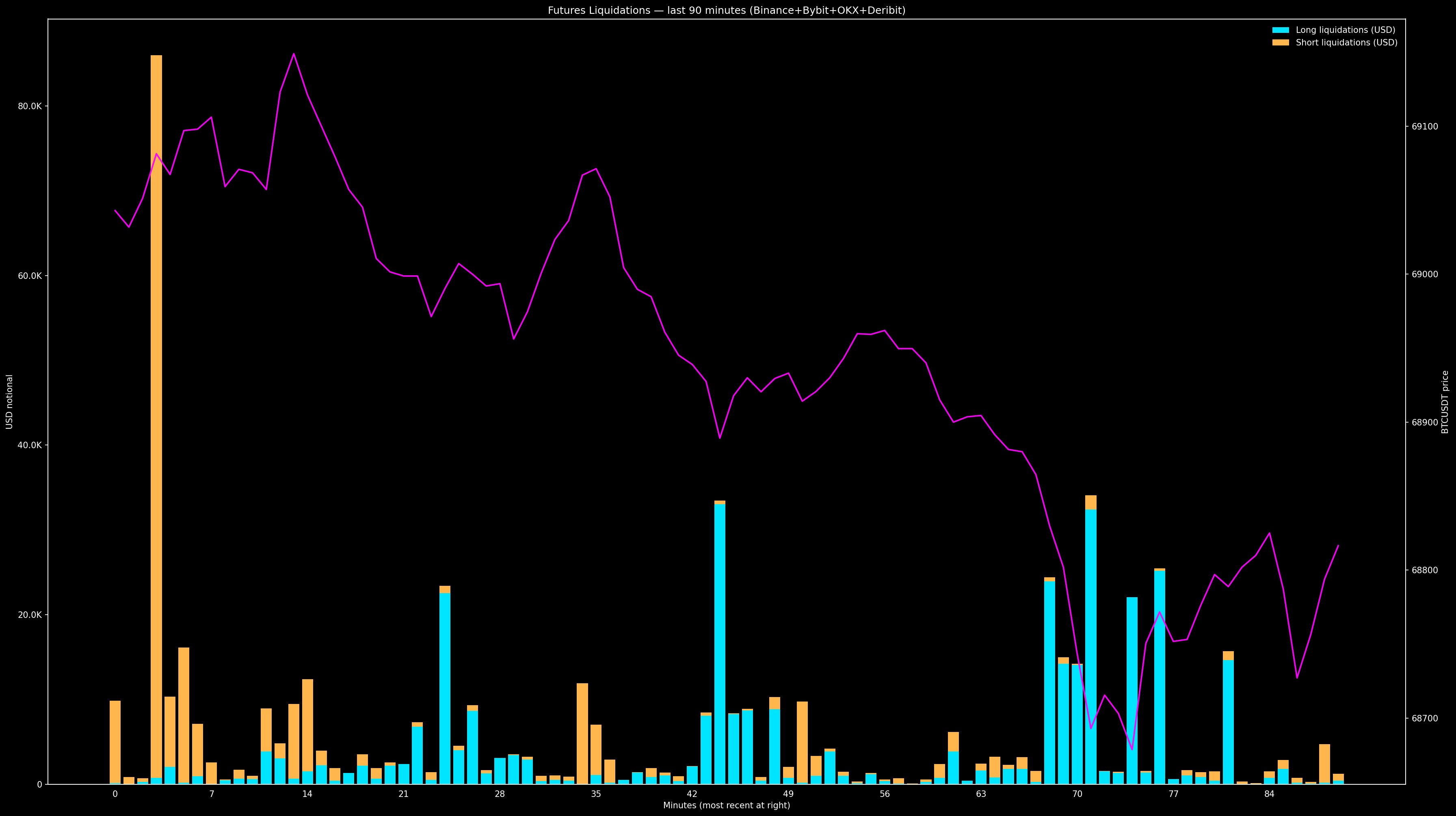The width and height of the screenshot is (1456, 816).
Task: Click the tall cyan bar at minute 44
Action: point(720,644)
